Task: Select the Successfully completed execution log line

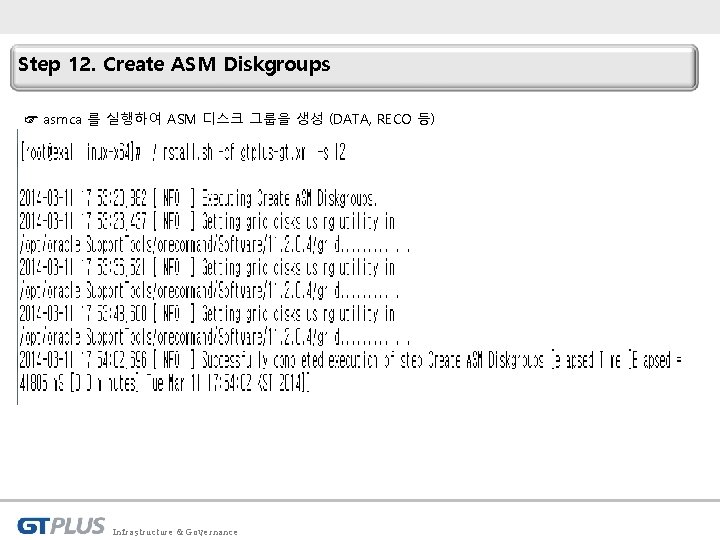Action: 350,371
